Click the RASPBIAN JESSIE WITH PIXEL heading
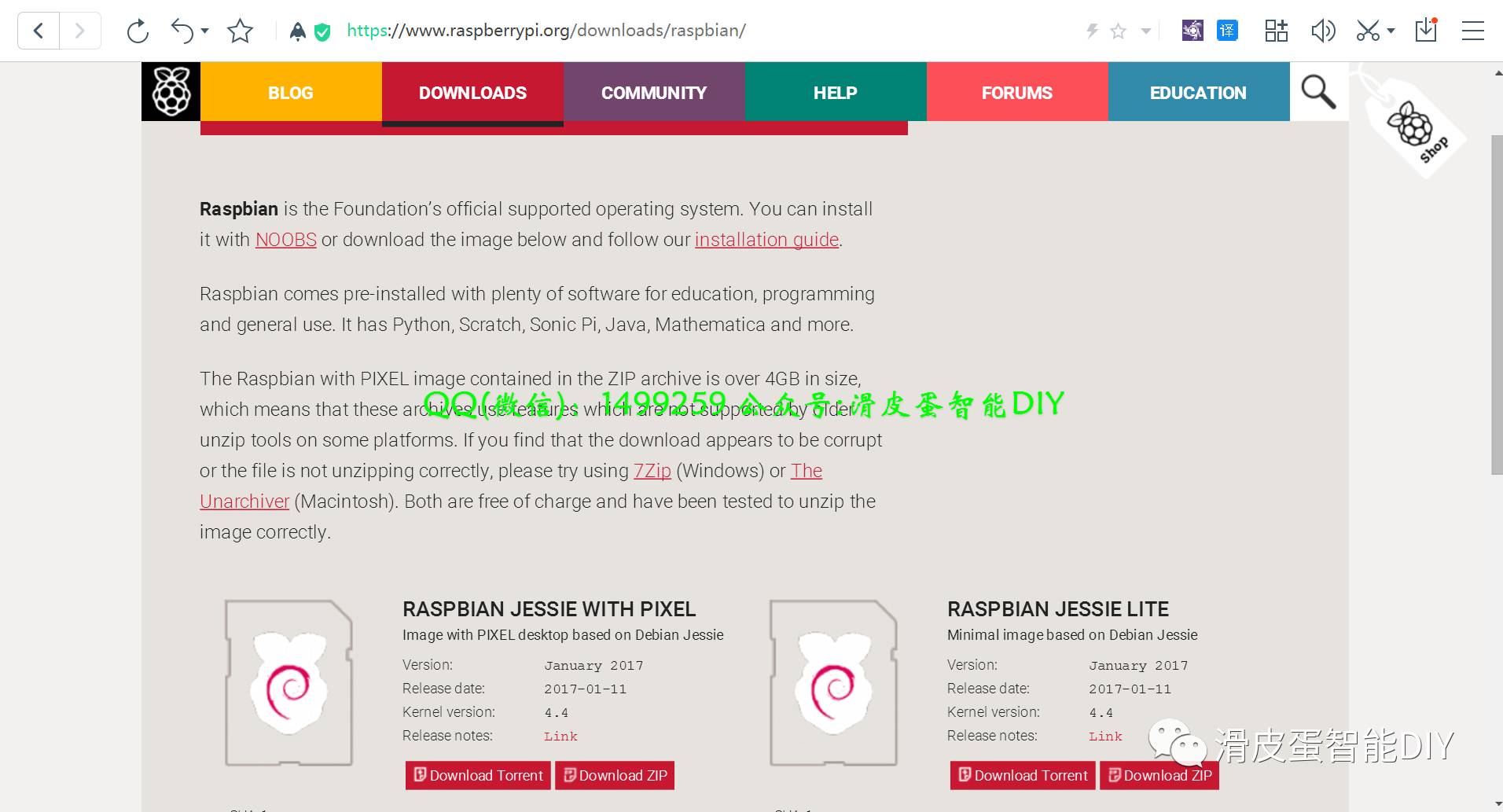 click(x=549, y=609)
